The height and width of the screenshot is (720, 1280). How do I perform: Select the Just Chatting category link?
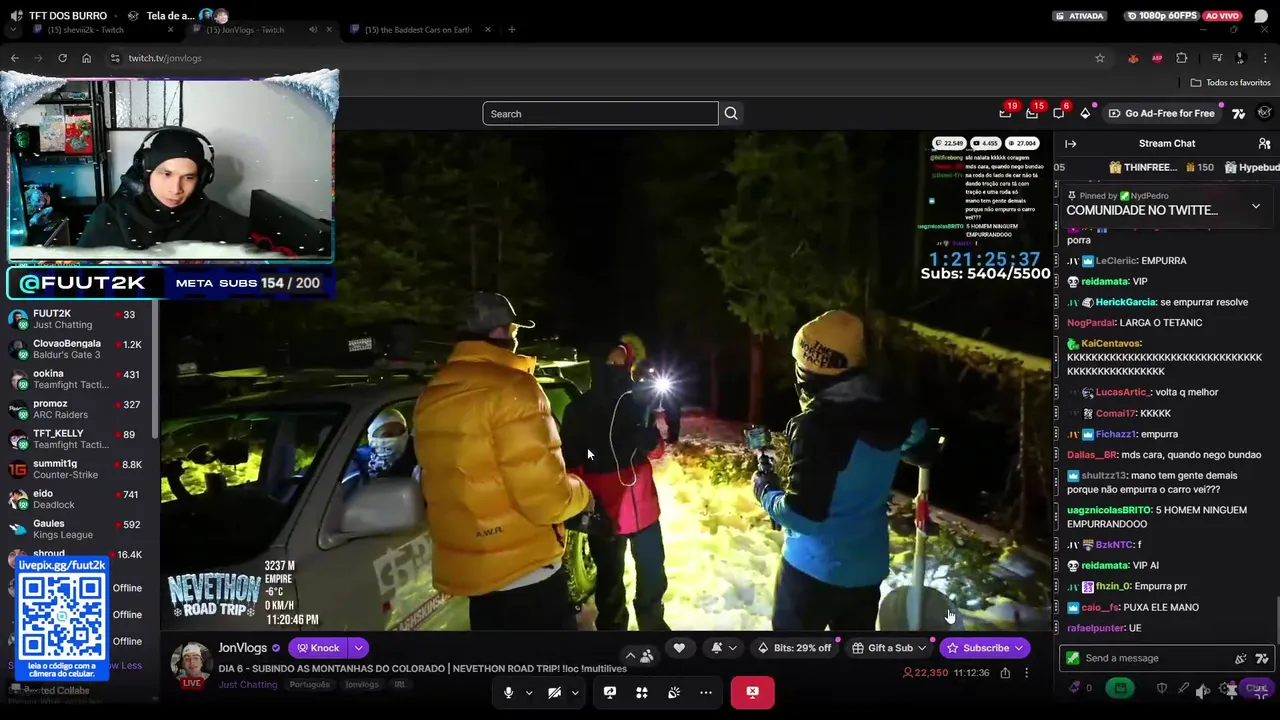[248, 685]
